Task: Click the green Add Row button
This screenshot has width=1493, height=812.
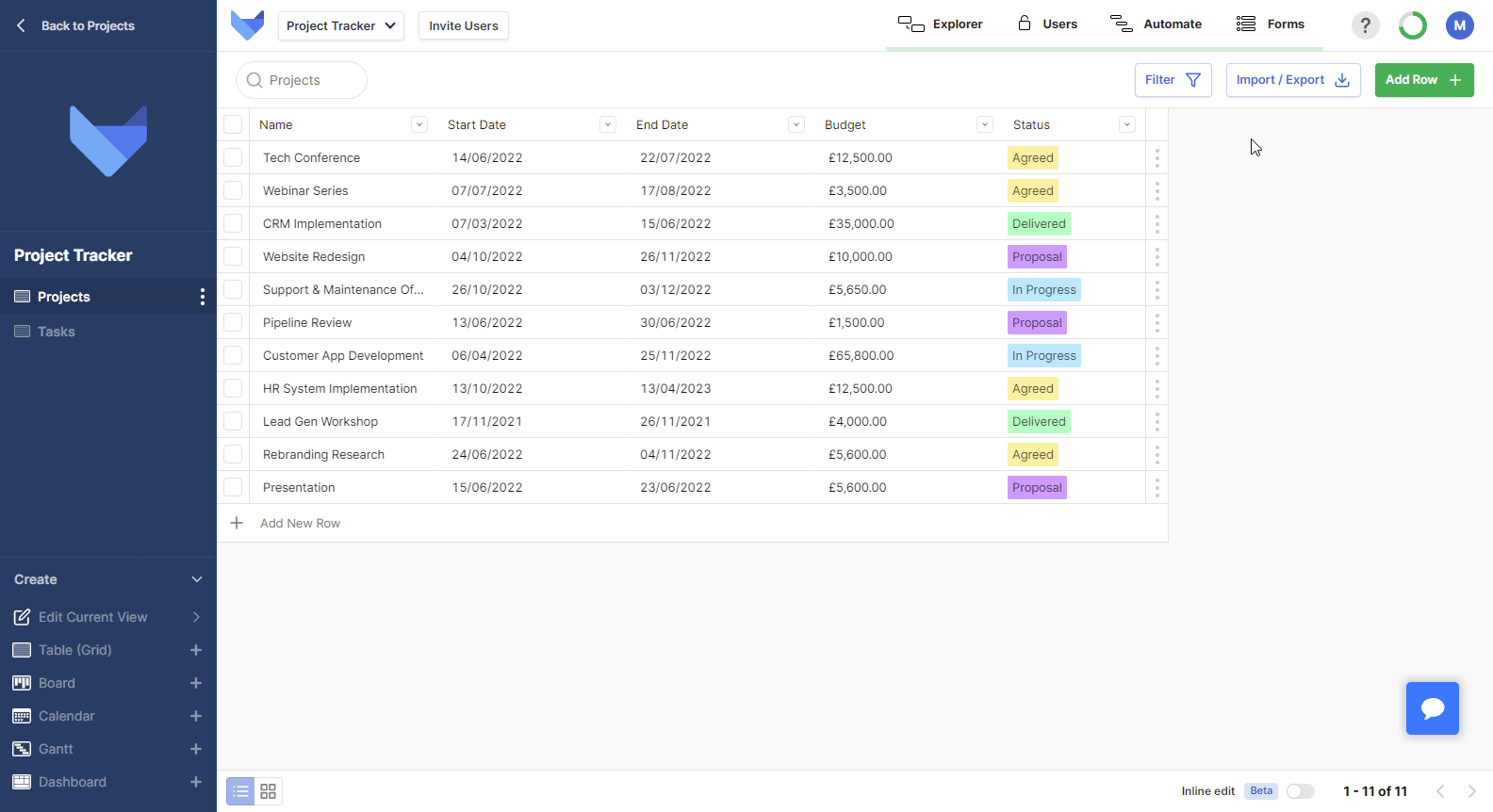Action: (x=1423, y=80)
